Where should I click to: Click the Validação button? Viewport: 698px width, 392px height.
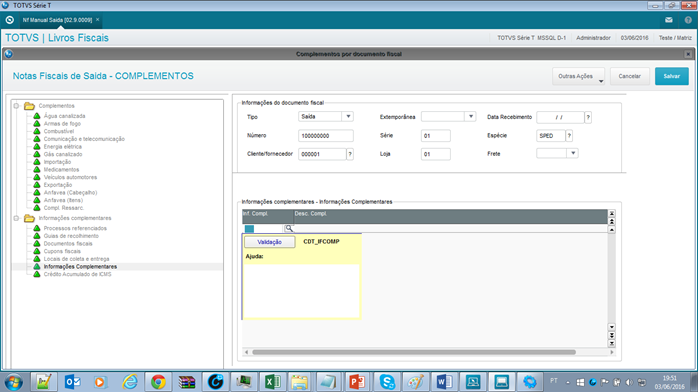269,242
